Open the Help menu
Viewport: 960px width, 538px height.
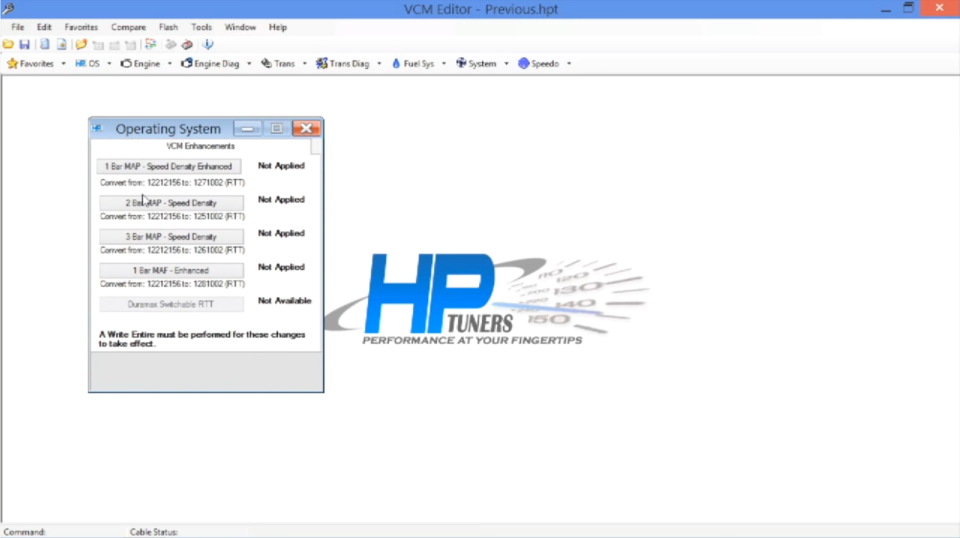[x=278, y=27]
